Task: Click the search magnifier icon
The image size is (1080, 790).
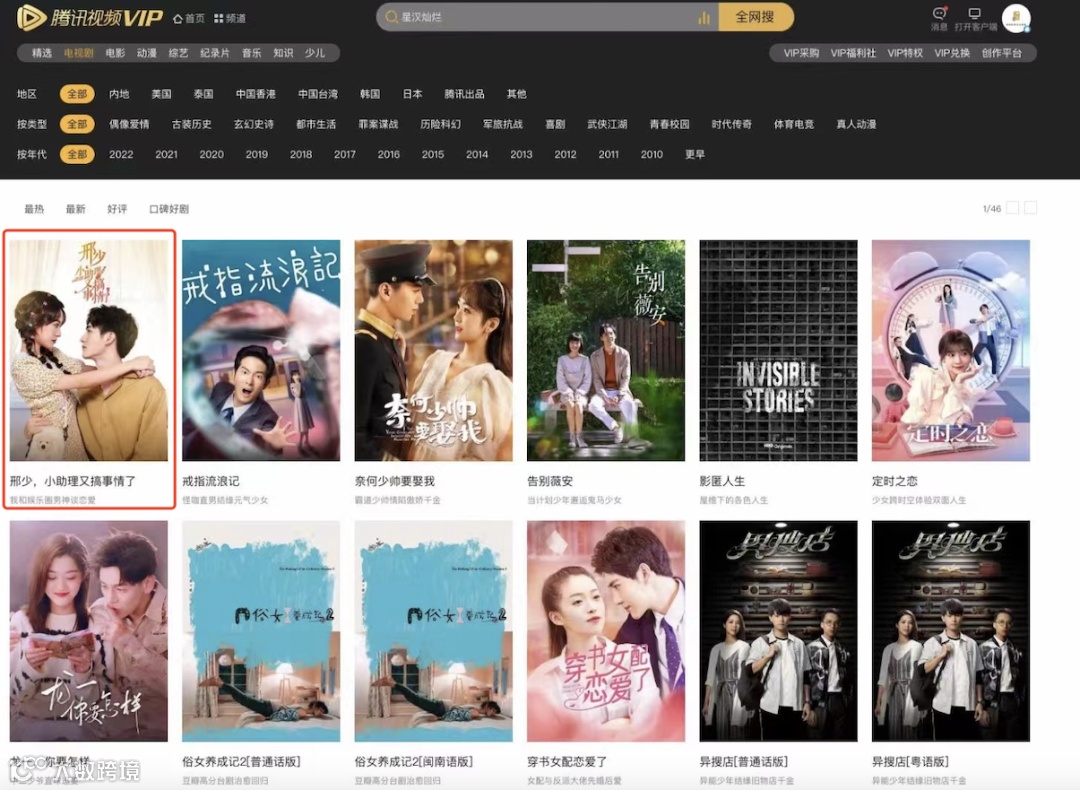Action: click(x=391, y=17)
